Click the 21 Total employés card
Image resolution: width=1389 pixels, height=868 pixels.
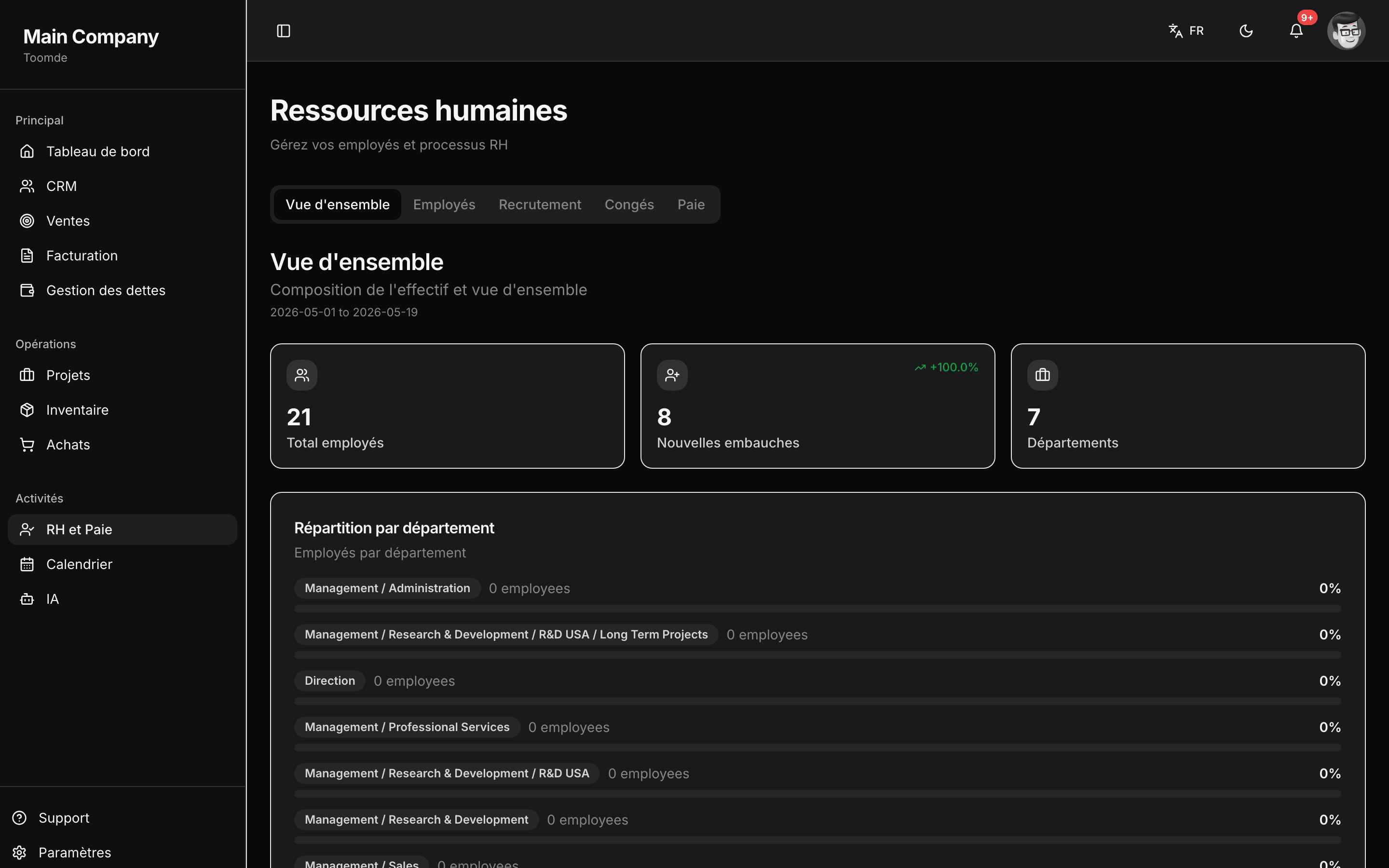447,406
